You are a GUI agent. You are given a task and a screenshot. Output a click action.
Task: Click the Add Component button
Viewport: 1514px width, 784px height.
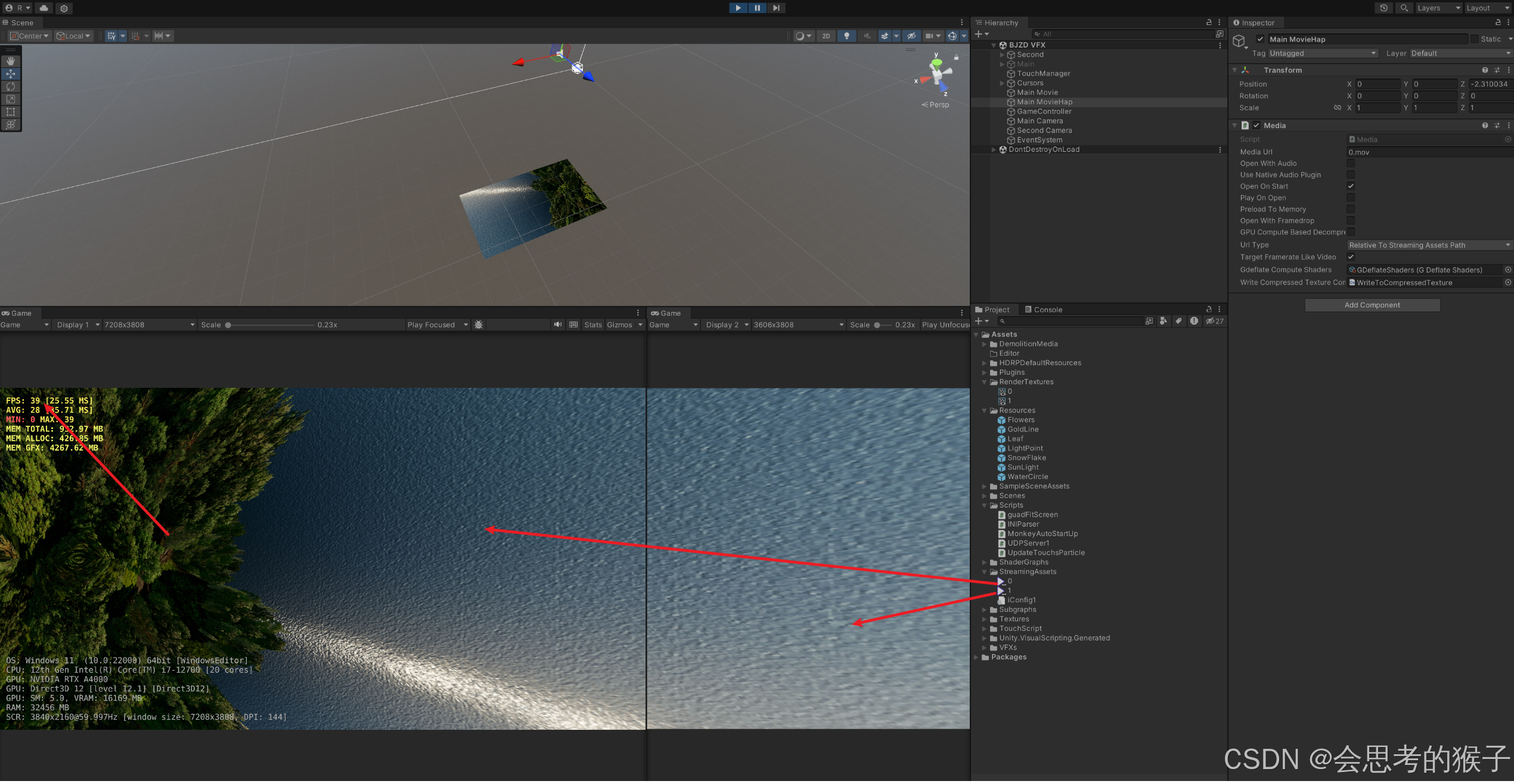pos(1372,305)
